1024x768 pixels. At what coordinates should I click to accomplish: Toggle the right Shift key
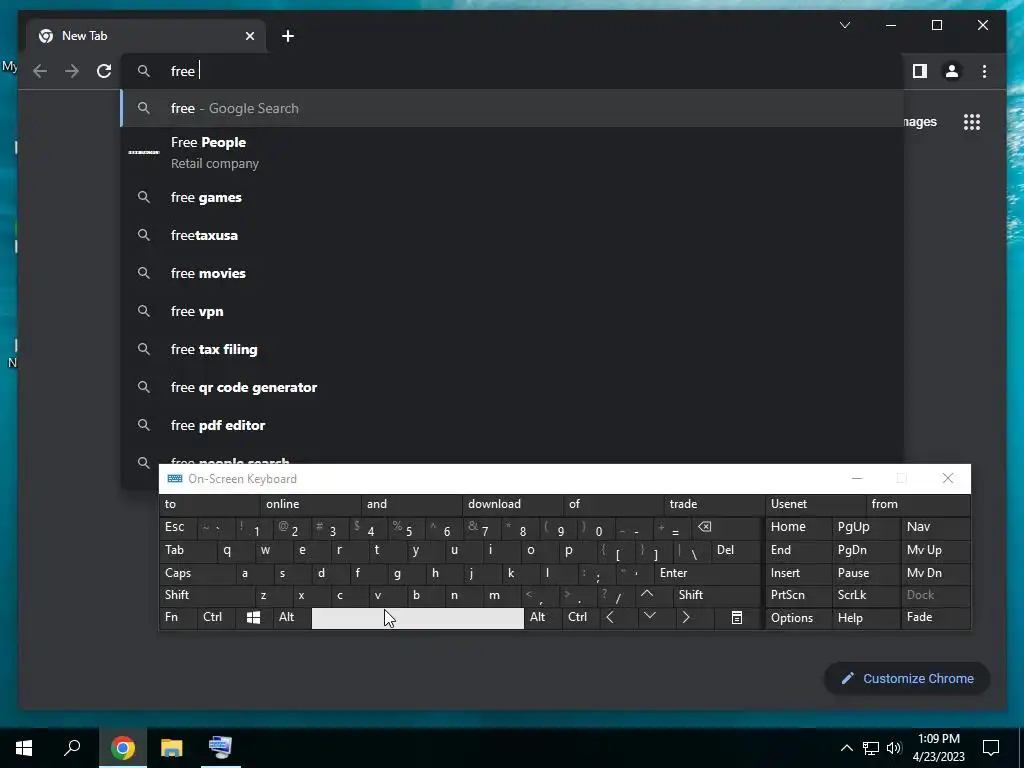pyautogui.click(x=717, y=595)
